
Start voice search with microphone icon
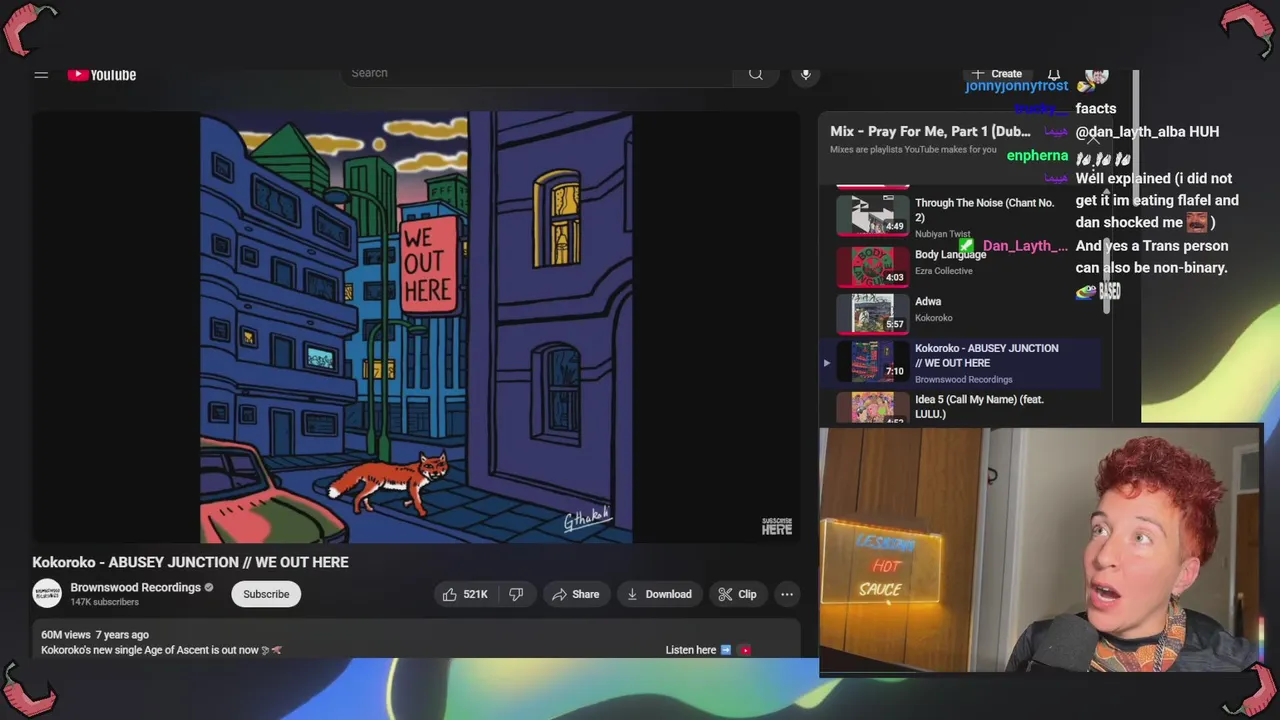click(806, 74)
